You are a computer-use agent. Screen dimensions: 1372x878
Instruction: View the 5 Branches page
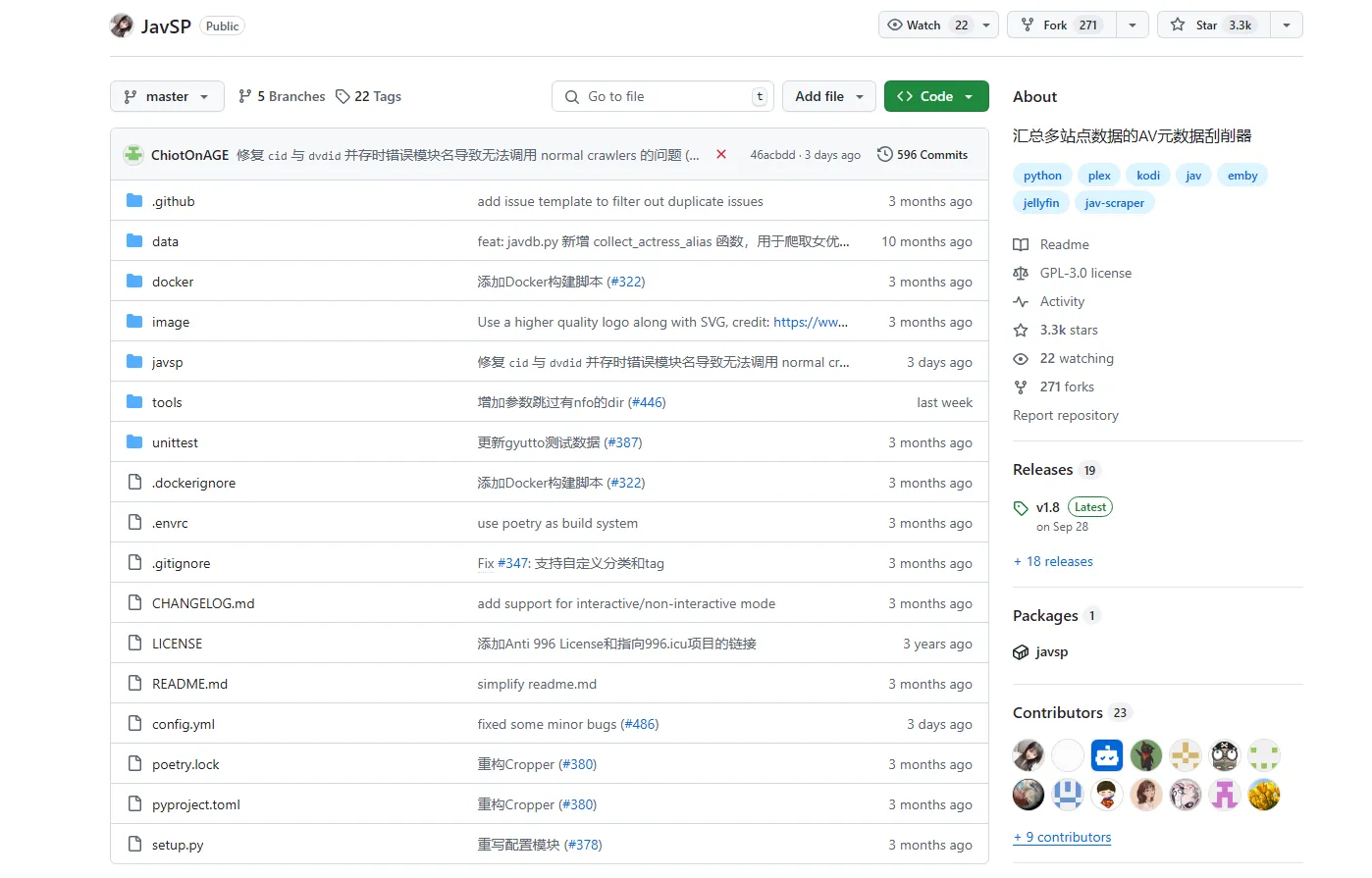pos(282,97)
